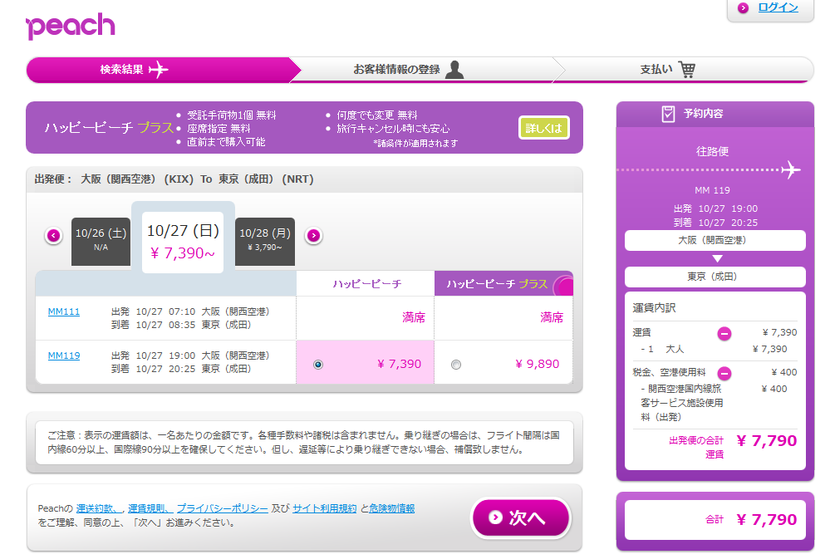
Task: Select ¥7,390 ハッピーピーチ fare radio
Action: [x=318, y=364]
